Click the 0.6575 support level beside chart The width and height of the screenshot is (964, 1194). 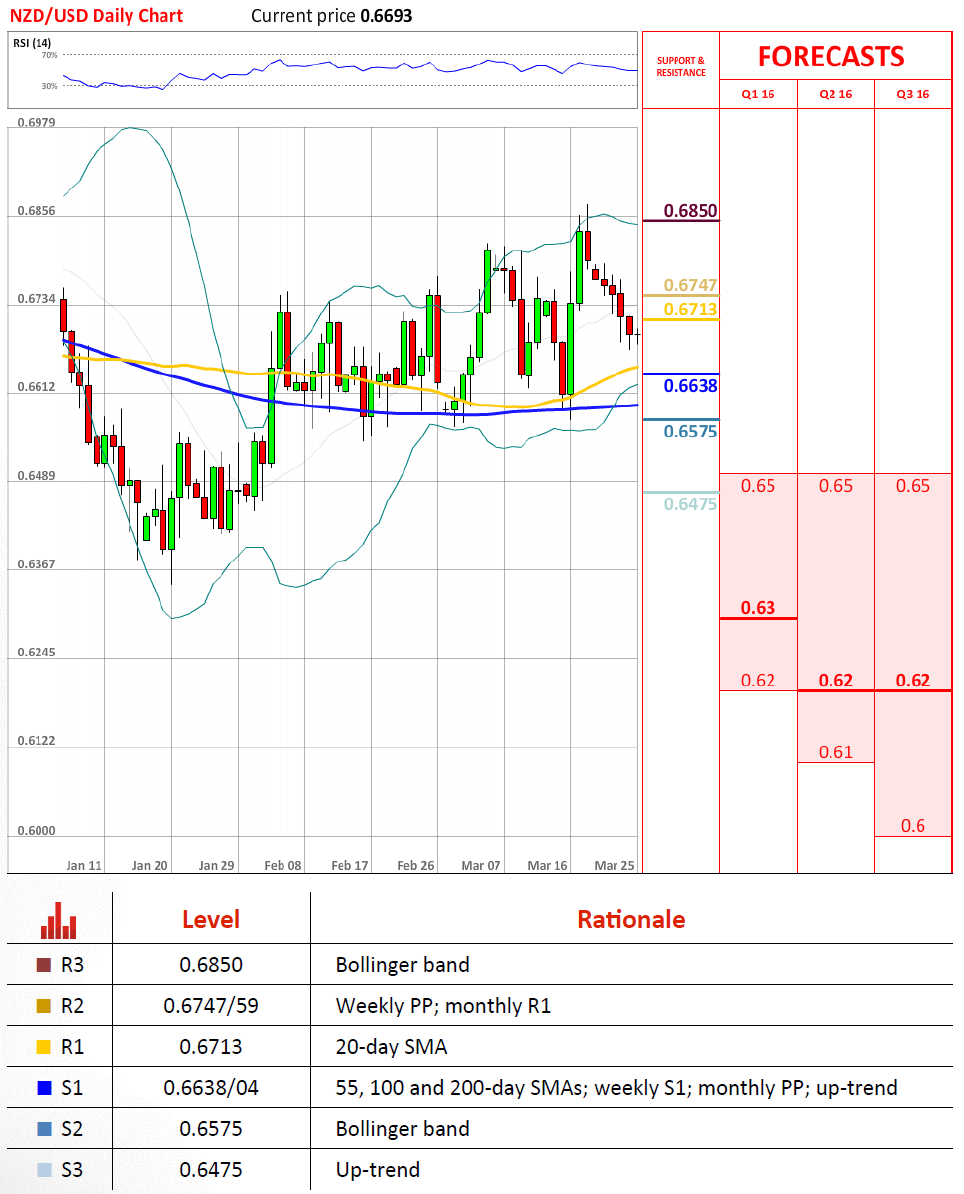pyautogui.click(x=690, y=431)
